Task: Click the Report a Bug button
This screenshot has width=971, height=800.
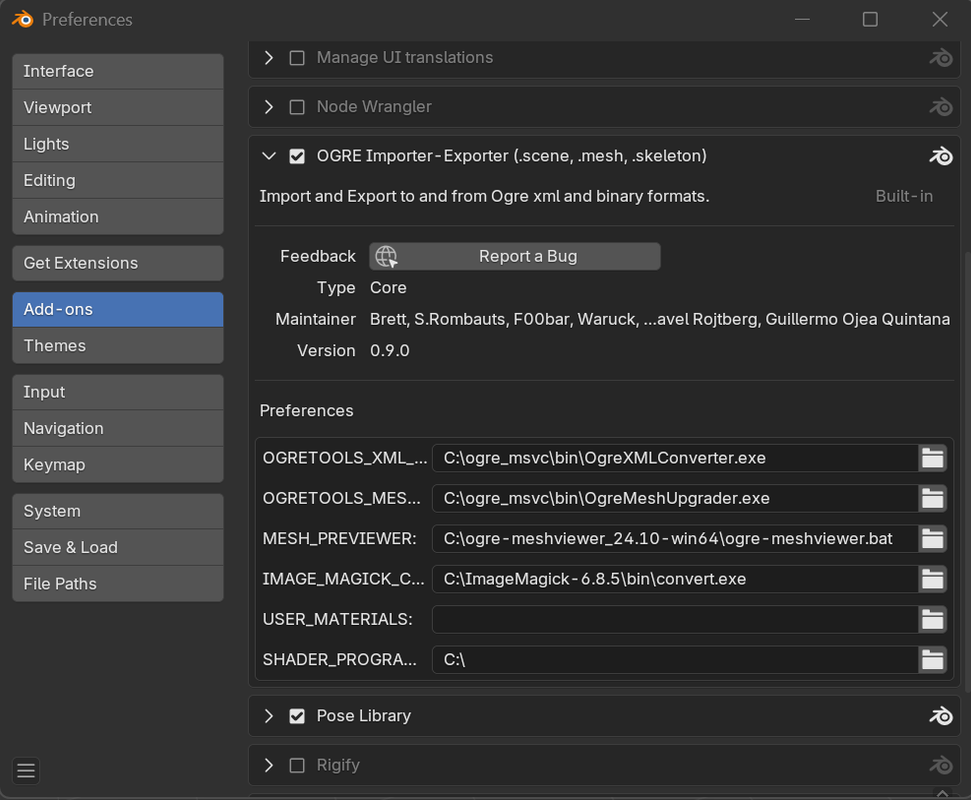Action: point(515,256)
